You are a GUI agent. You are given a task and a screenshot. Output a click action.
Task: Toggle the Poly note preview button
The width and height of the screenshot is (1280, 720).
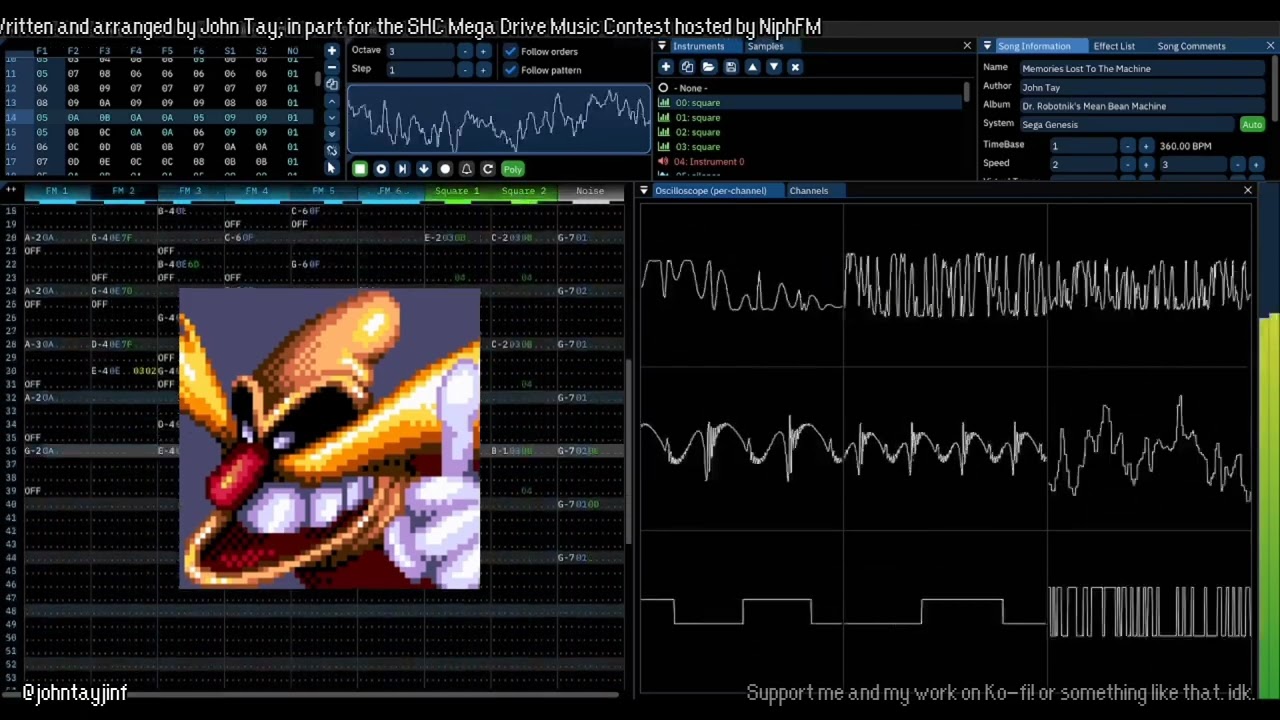(512, 169)
